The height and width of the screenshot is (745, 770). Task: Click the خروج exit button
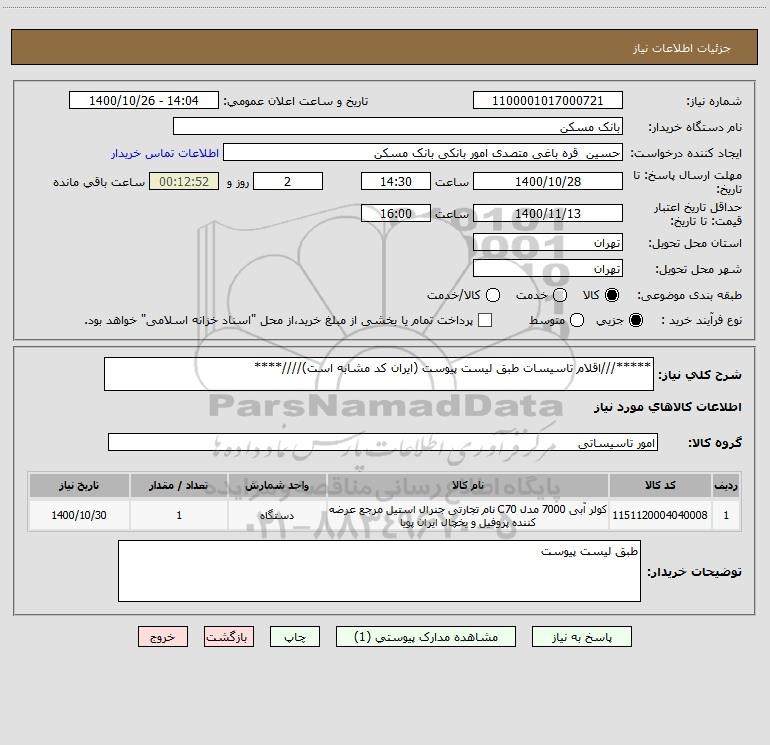[x=163, y=636]
